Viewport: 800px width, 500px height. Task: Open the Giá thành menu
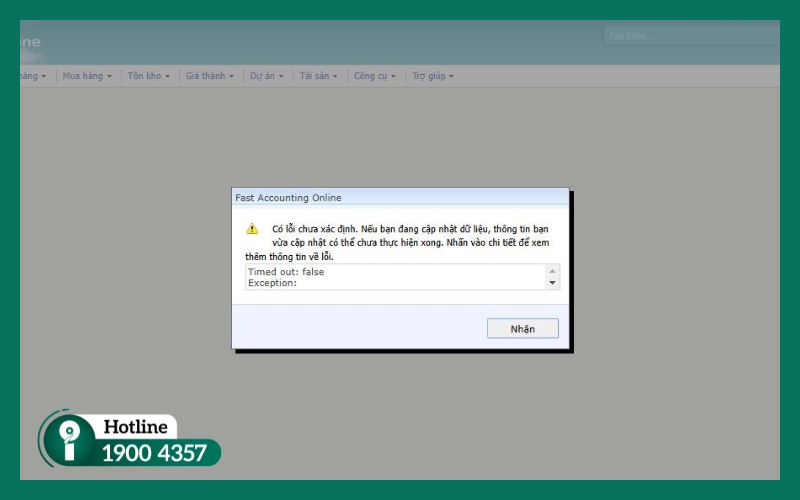click(x=210, y=76)
